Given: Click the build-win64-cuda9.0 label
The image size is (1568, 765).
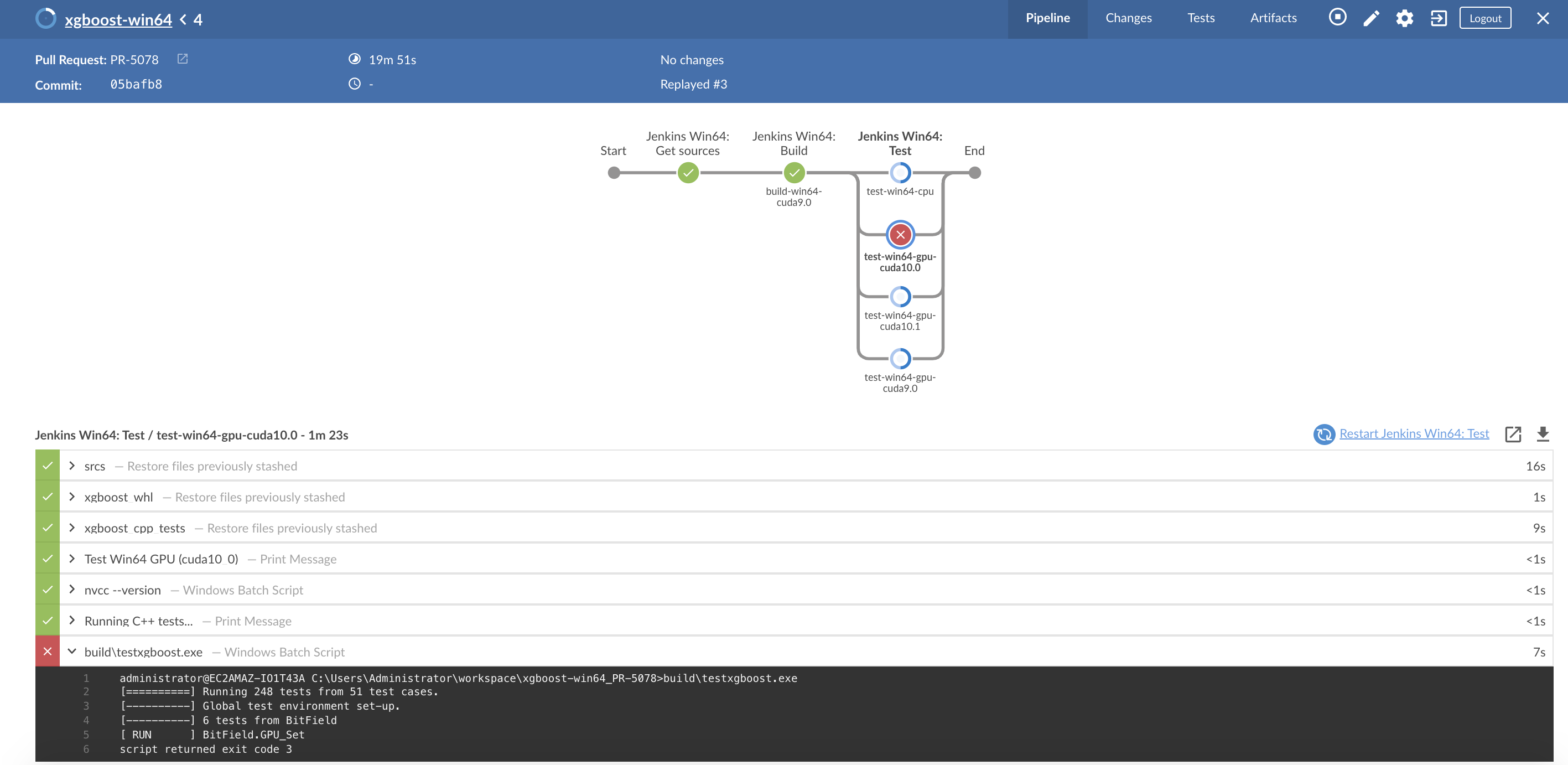Looking at the screenshot, I should [793, 197].
